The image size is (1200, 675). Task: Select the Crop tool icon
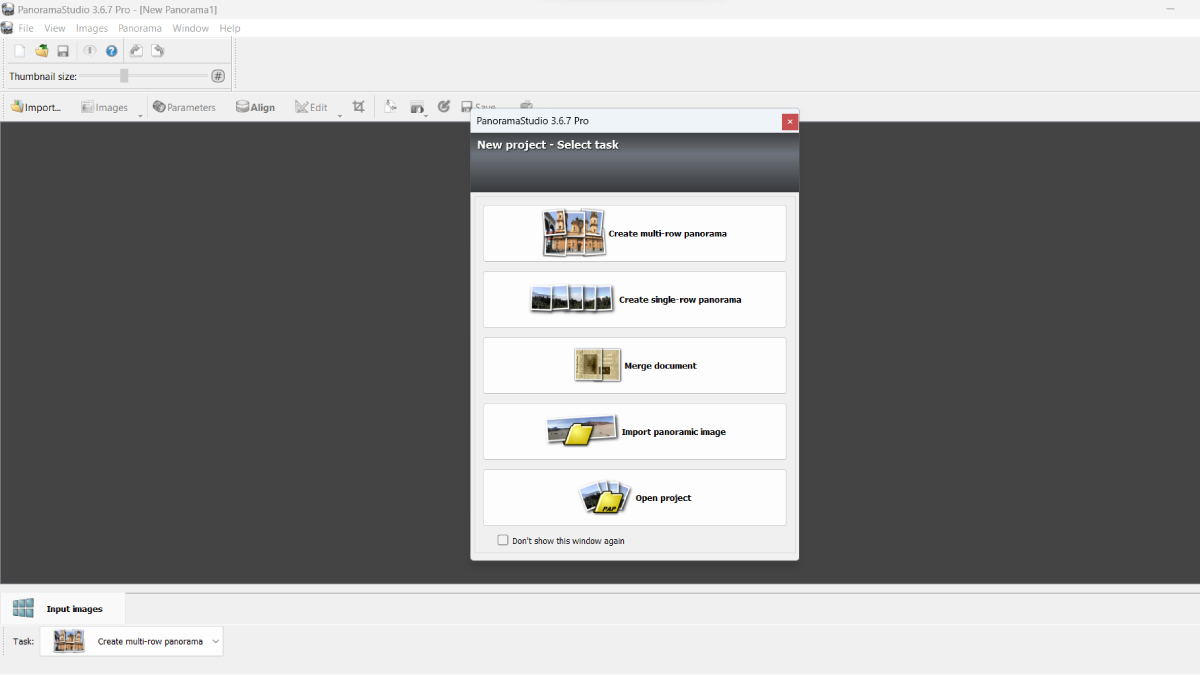[x=358, y=107]
